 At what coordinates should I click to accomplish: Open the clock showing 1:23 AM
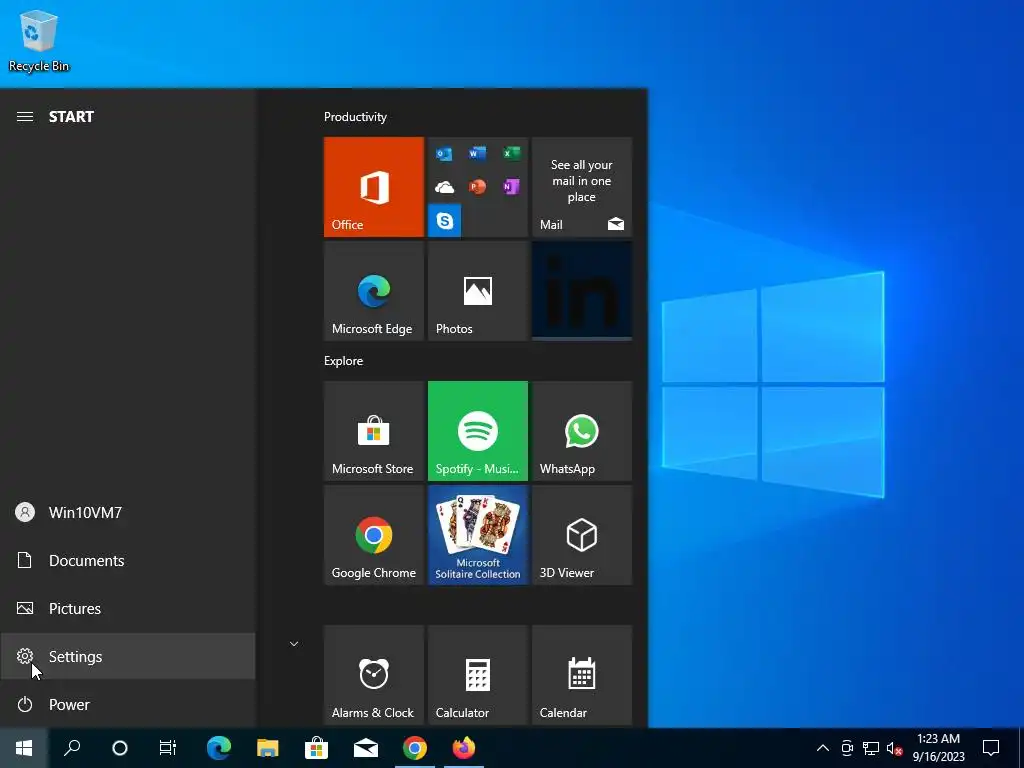[x=938, y=748]
